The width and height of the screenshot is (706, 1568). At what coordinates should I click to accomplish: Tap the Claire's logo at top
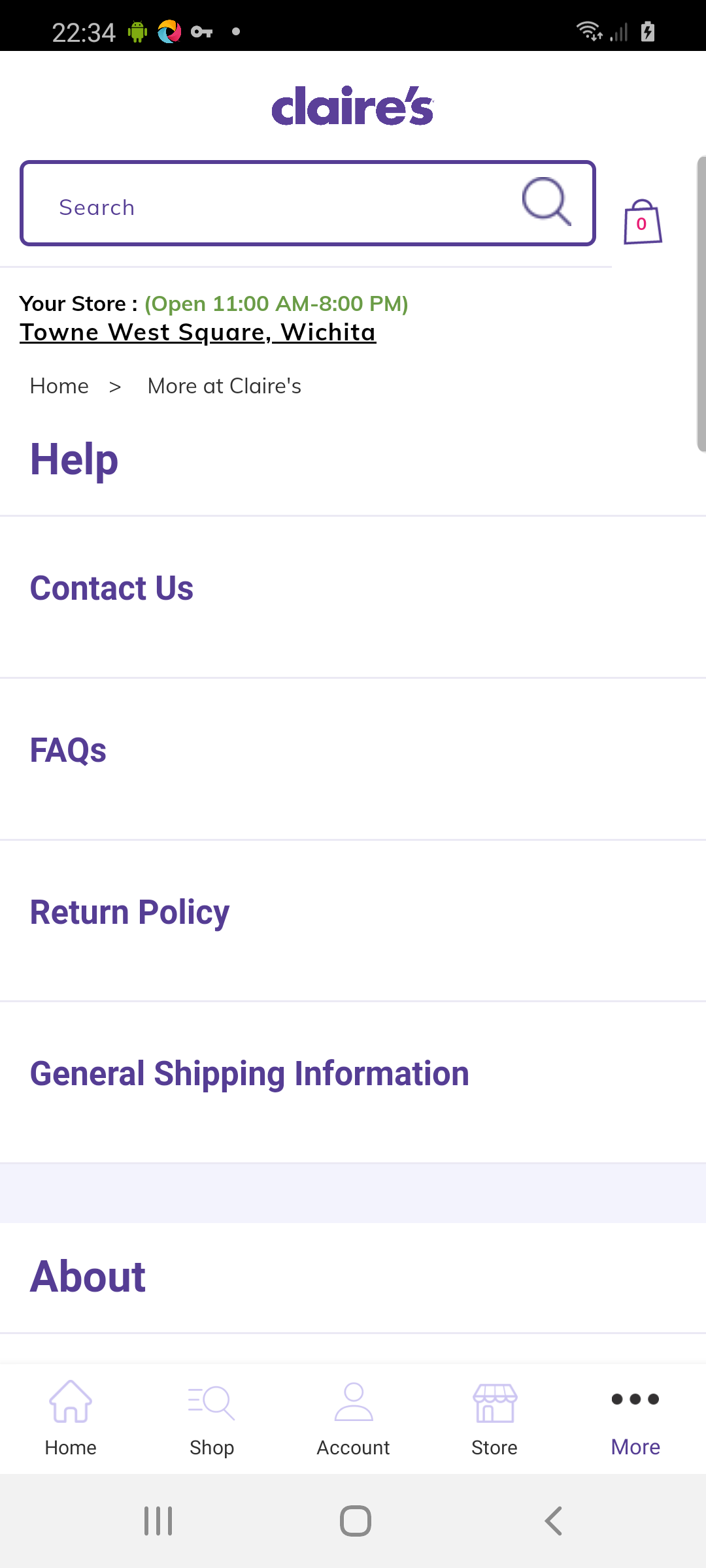(353, 106)
